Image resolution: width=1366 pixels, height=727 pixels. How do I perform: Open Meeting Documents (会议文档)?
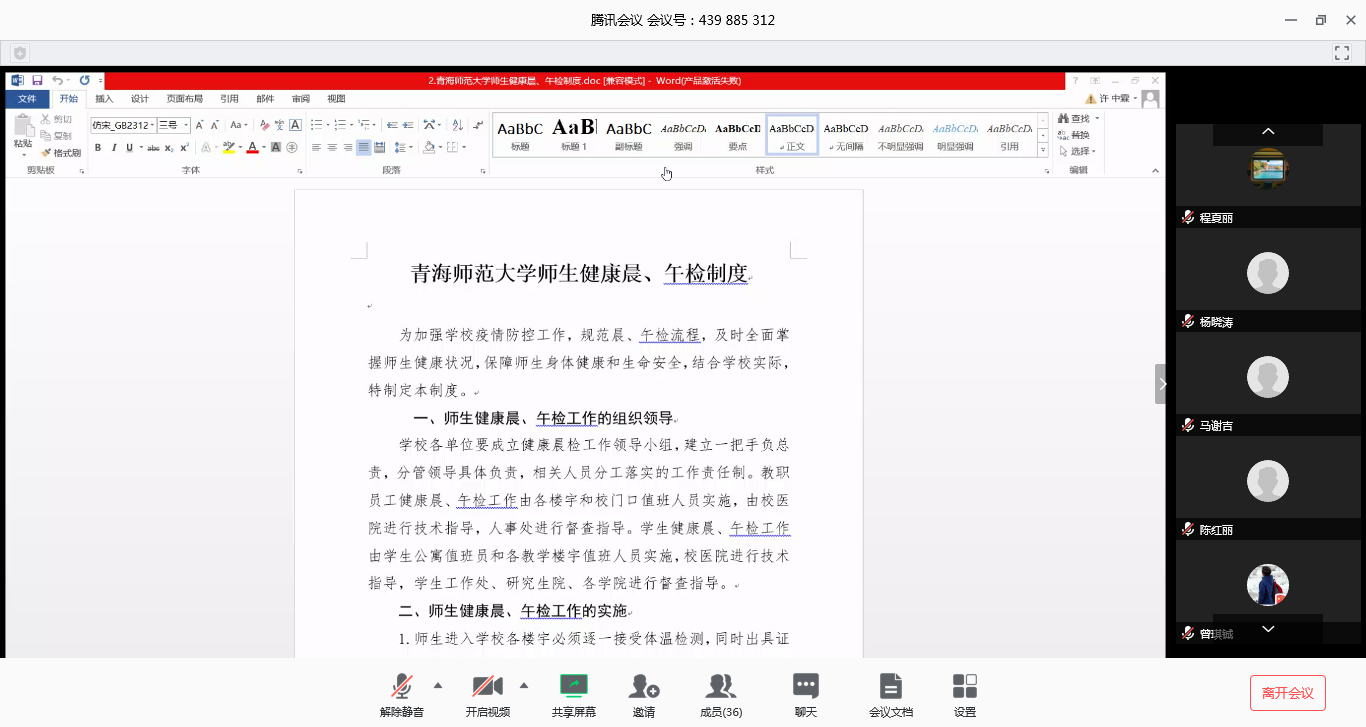890,686
